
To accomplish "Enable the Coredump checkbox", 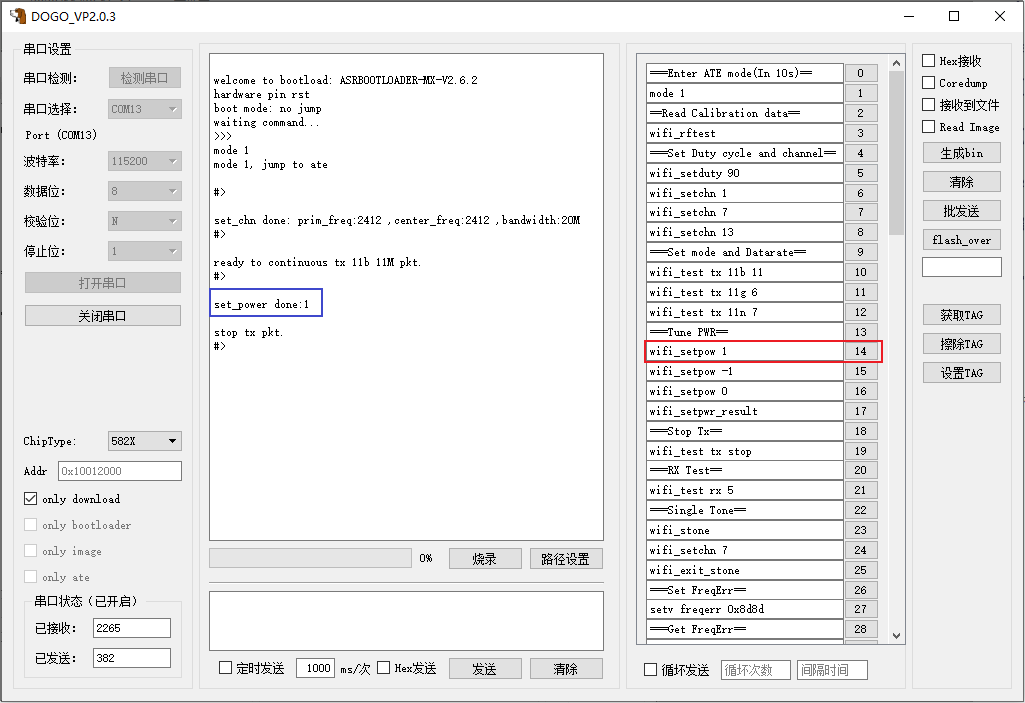I will pyautogui.click(x=928, y=82).
